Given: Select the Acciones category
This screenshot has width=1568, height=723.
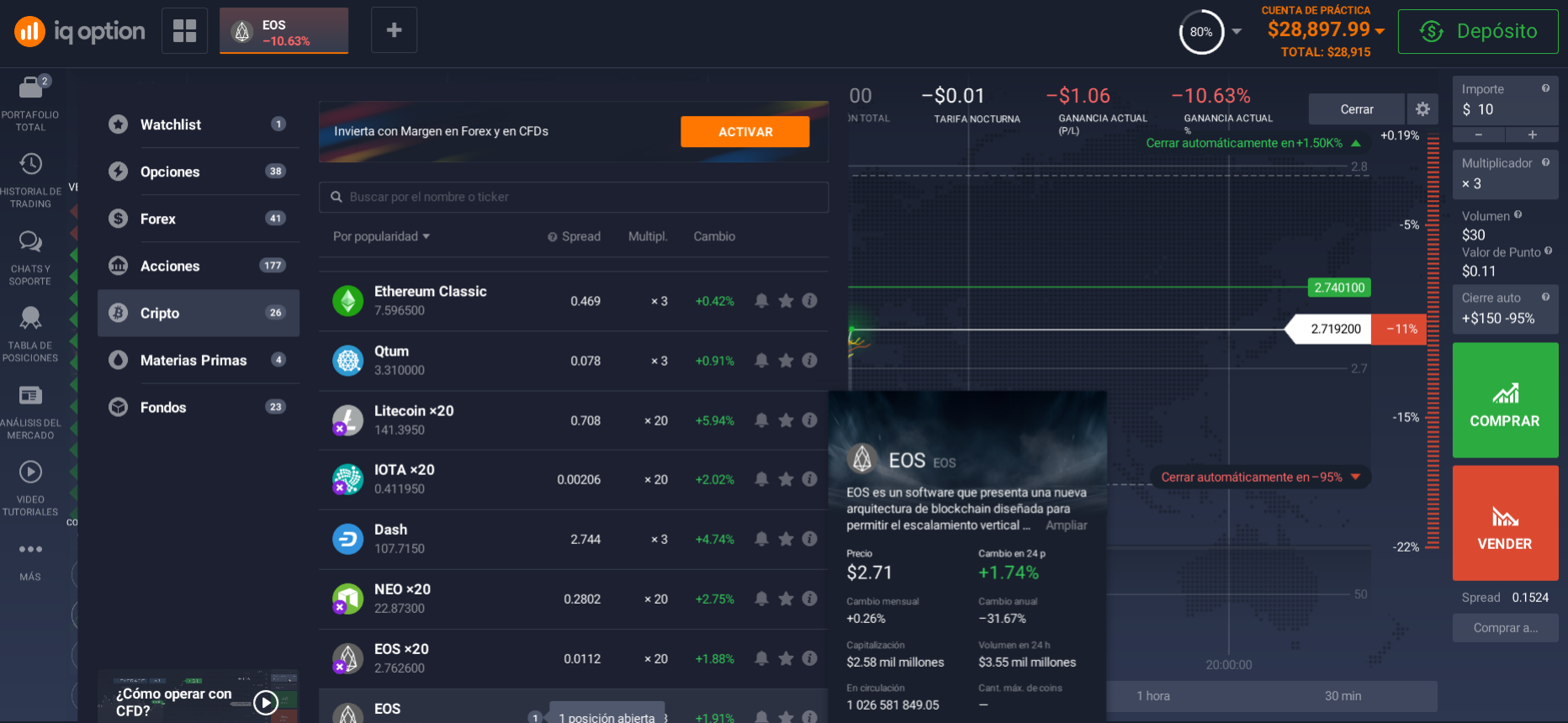Looking at the screenshot, I should [199, 266].
